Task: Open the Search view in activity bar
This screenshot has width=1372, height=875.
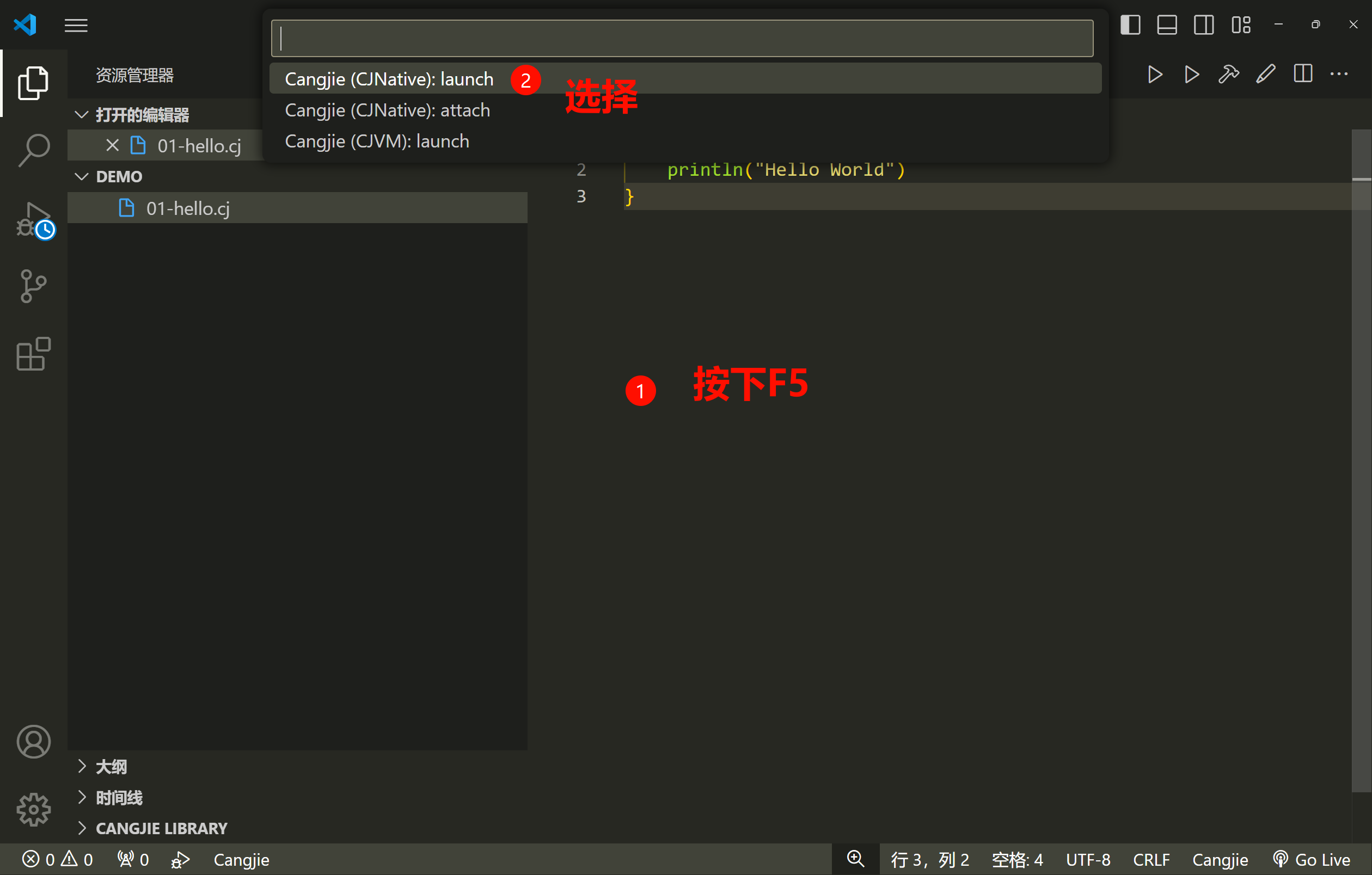Action: click(34, 150)
